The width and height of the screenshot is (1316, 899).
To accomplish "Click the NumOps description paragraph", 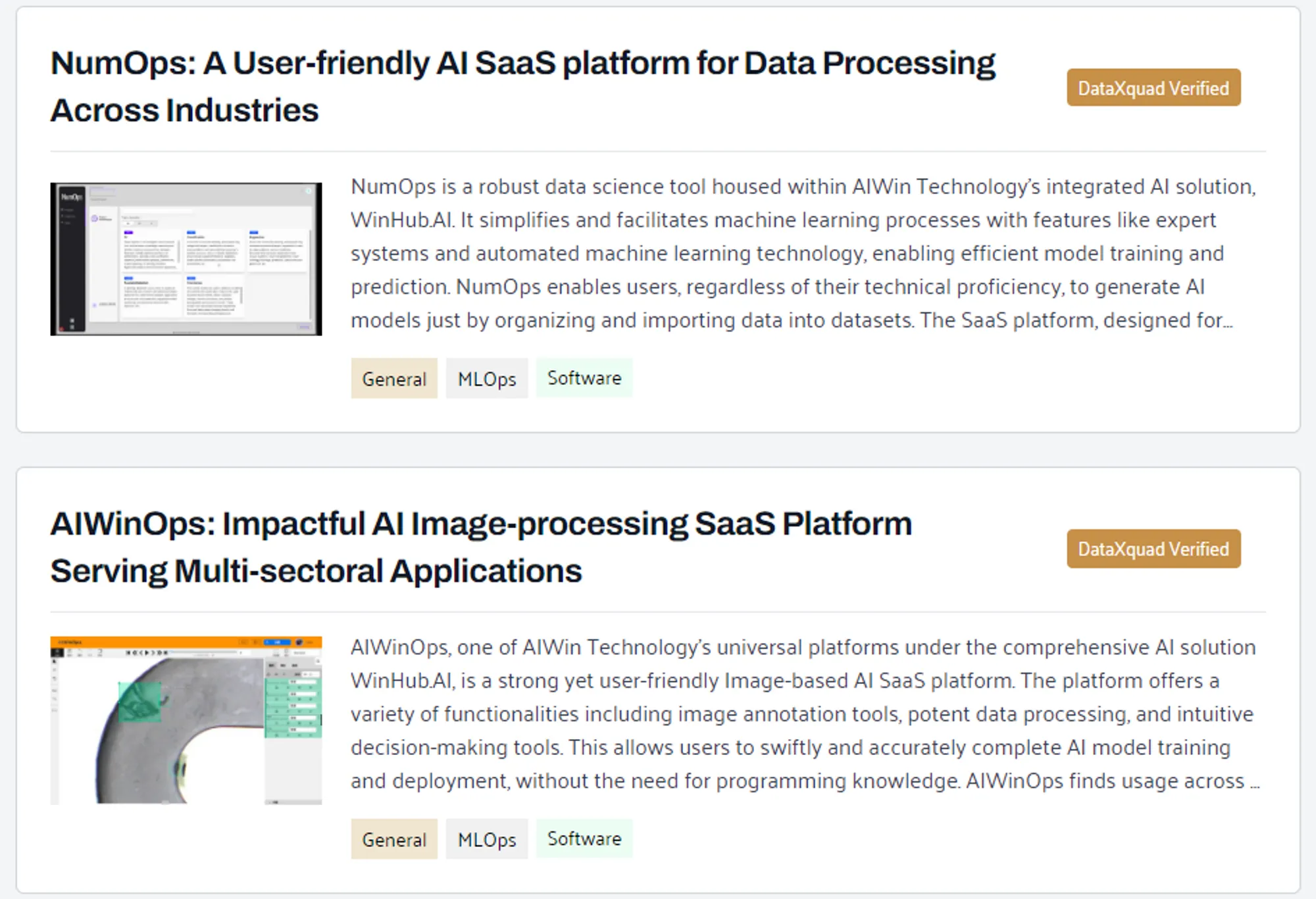I will pyautogui.click(x=803, y=253).
